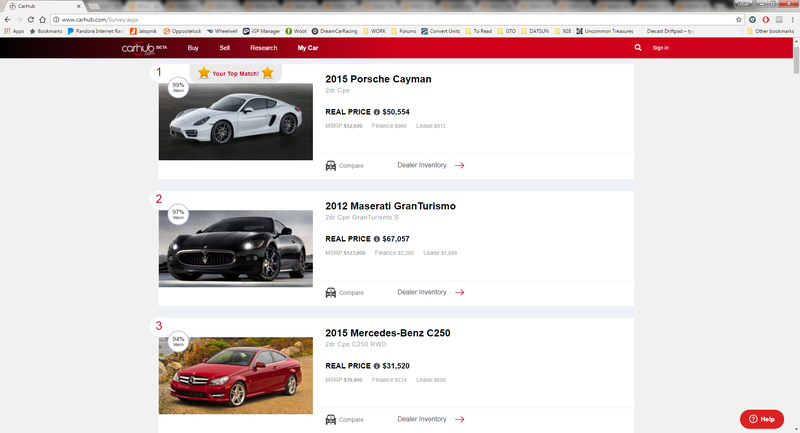The image size is (800, 433).
Task: Click the Compare car icon for Porsche Cayman
Action: pos(331,165)
